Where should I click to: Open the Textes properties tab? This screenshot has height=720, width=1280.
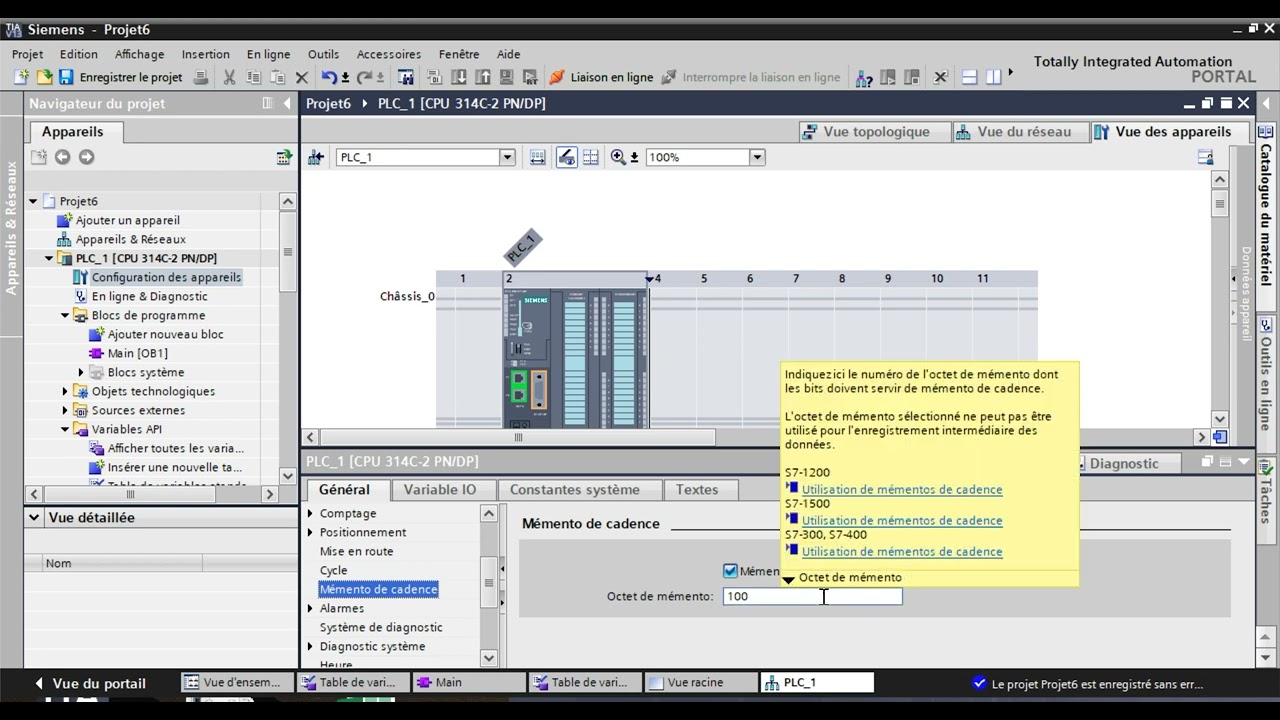(x=697, y=490)
